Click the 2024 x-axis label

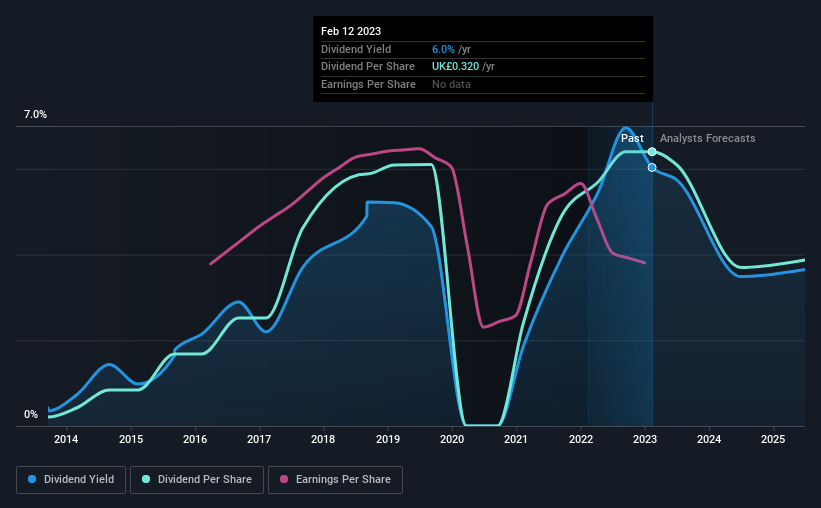coord(709,439)
